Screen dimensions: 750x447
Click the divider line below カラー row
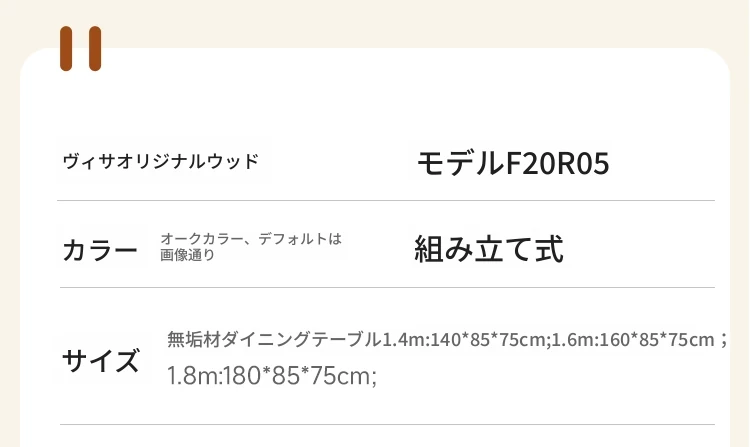pos(386,288)
